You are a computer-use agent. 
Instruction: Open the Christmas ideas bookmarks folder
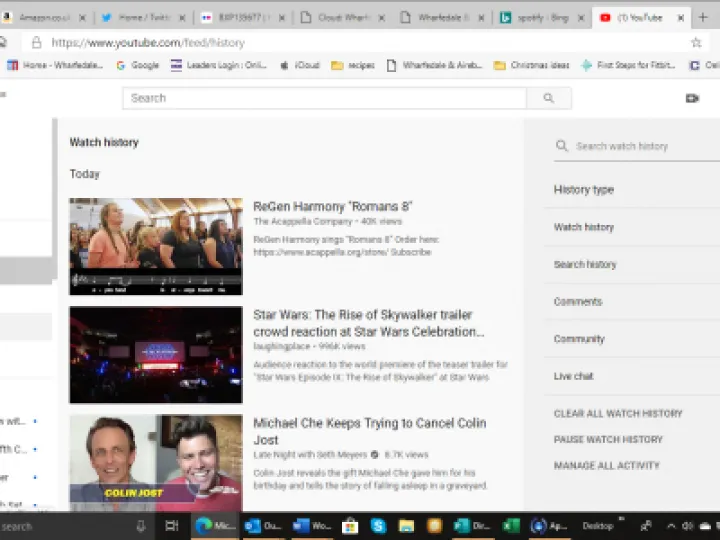pyautogui.click(x=532, y=65)
